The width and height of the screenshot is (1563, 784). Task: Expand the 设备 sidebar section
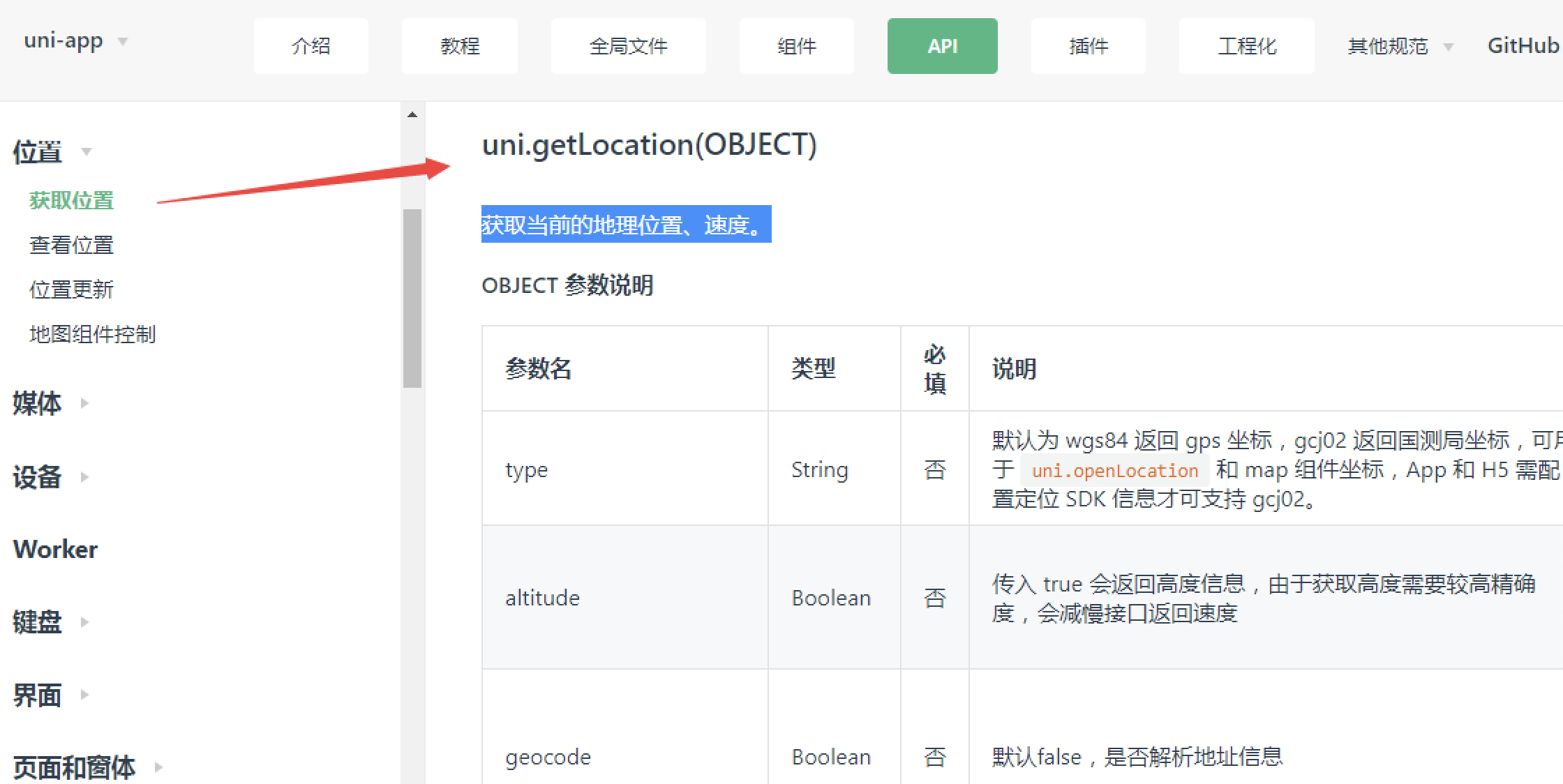click(51, 477)
